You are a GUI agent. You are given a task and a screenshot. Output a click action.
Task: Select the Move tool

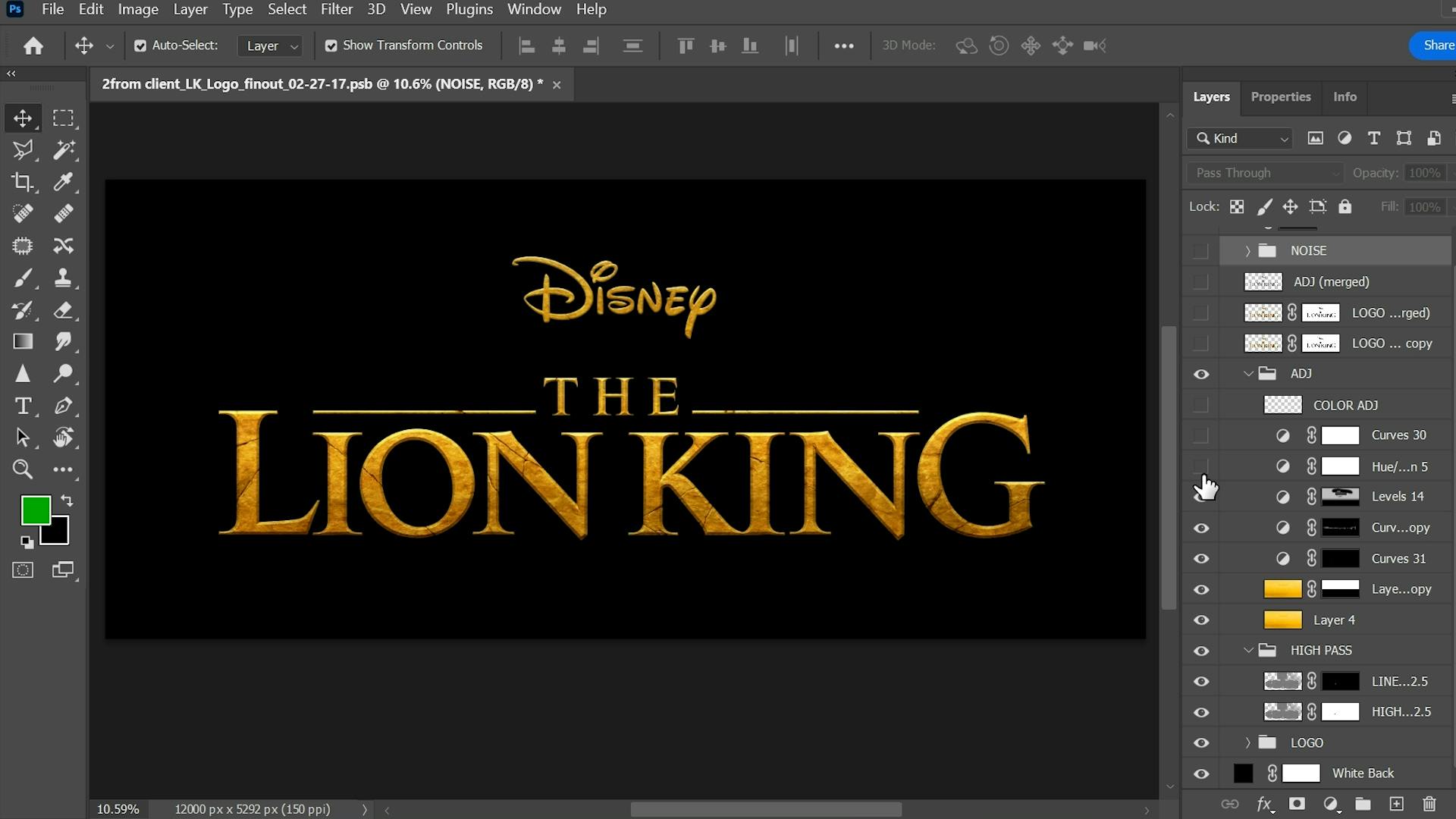23,118
